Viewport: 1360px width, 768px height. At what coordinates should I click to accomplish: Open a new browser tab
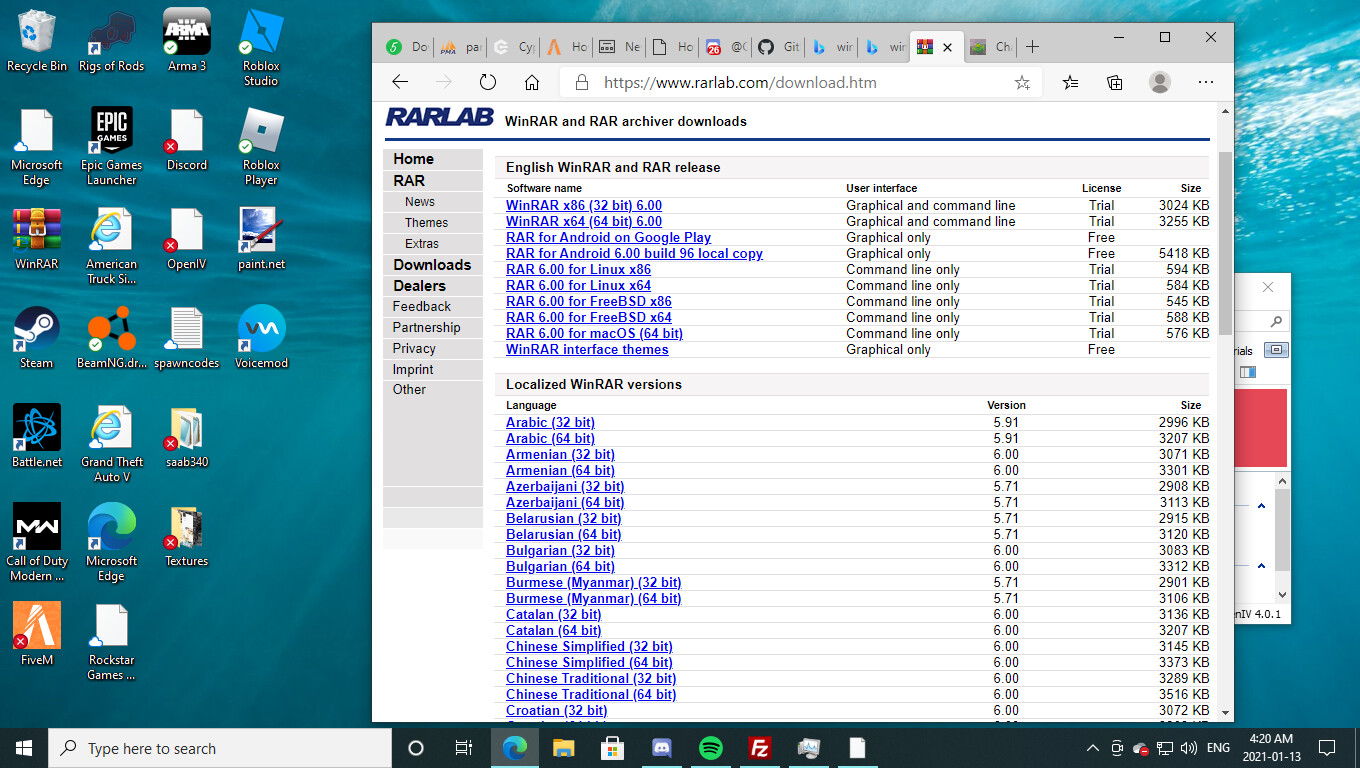click(x=1033, y=47)
